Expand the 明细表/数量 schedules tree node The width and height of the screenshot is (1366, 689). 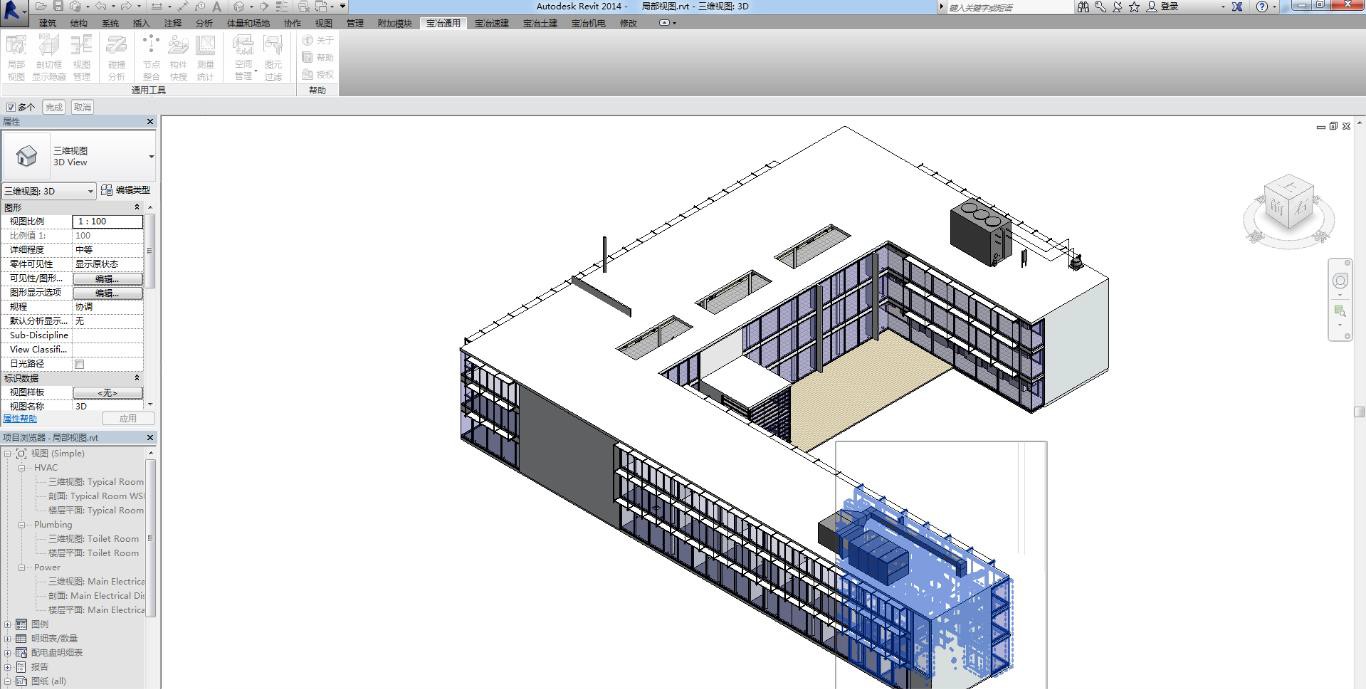[x=8, y=638]
